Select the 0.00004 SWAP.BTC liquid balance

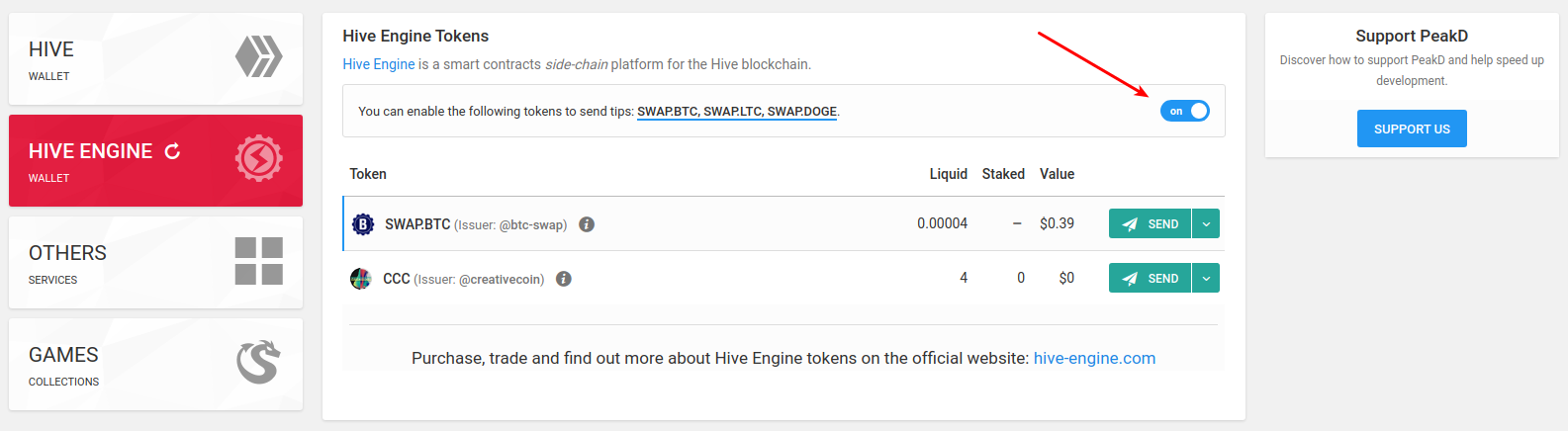click(942, 223)
